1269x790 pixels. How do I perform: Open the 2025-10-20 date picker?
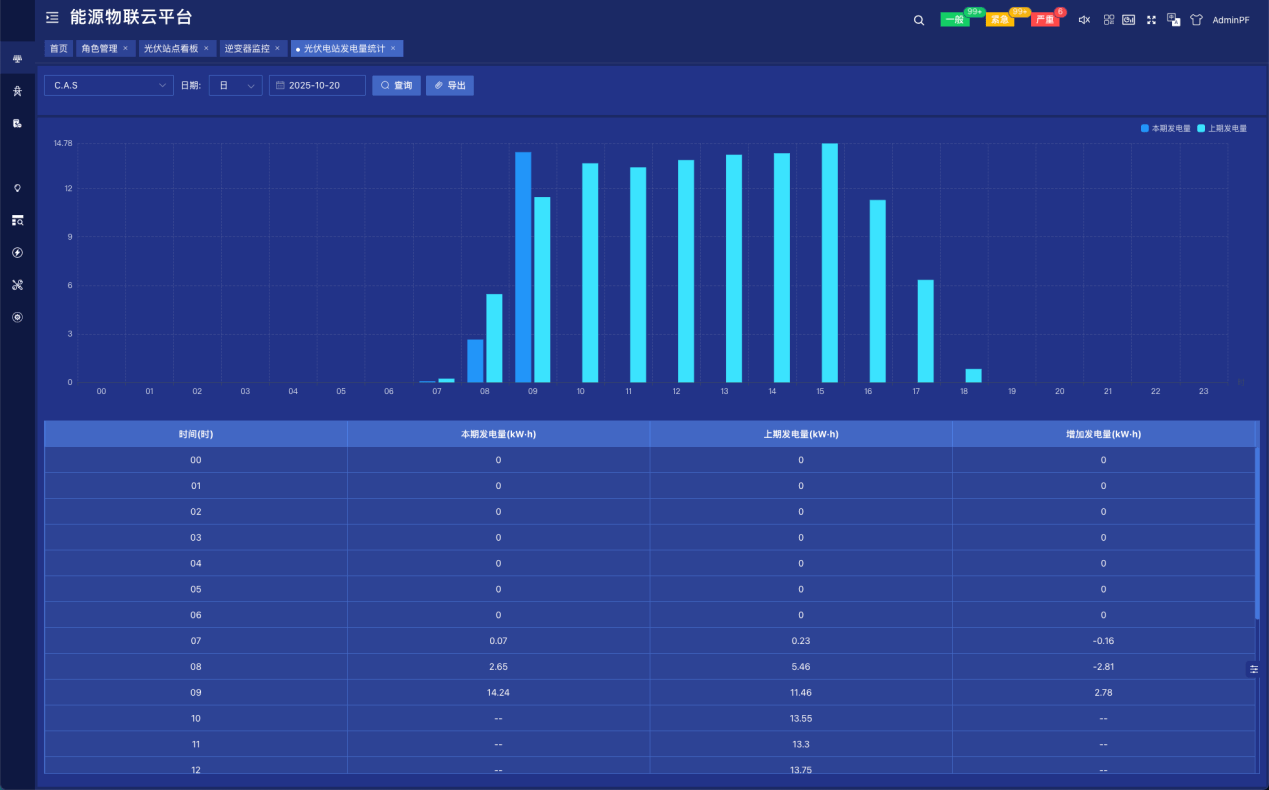(317, 86)
